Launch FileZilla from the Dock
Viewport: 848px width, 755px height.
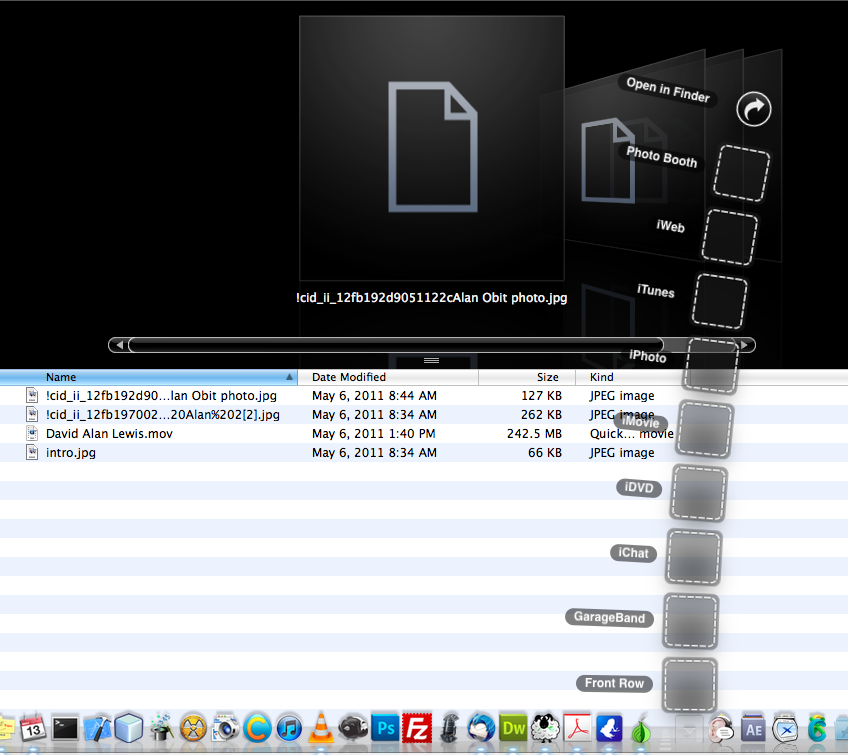click(417, 728)
